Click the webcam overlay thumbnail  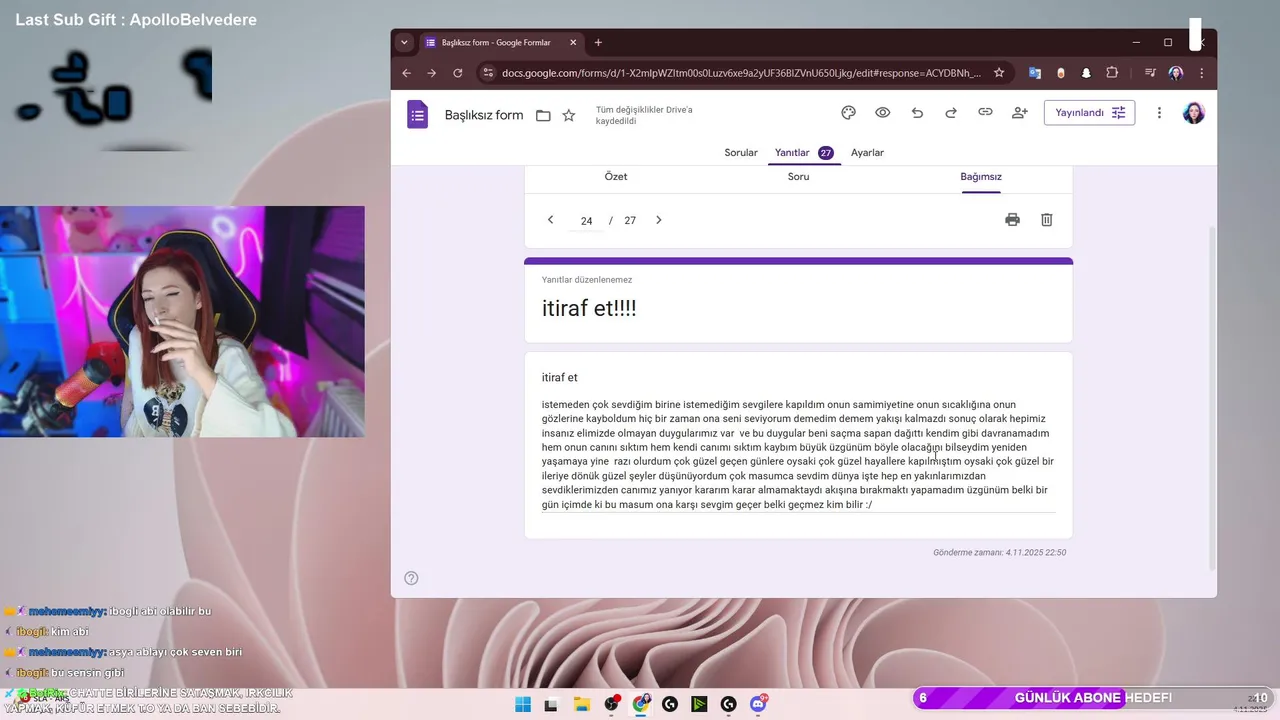coord(182,322)
